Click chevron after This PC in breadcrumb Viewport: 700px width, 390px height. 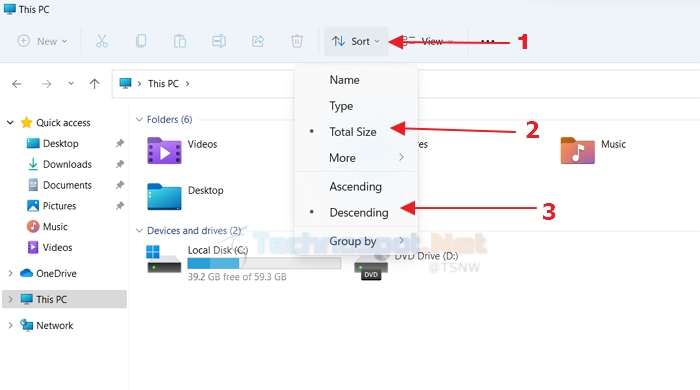click(188, 83)
